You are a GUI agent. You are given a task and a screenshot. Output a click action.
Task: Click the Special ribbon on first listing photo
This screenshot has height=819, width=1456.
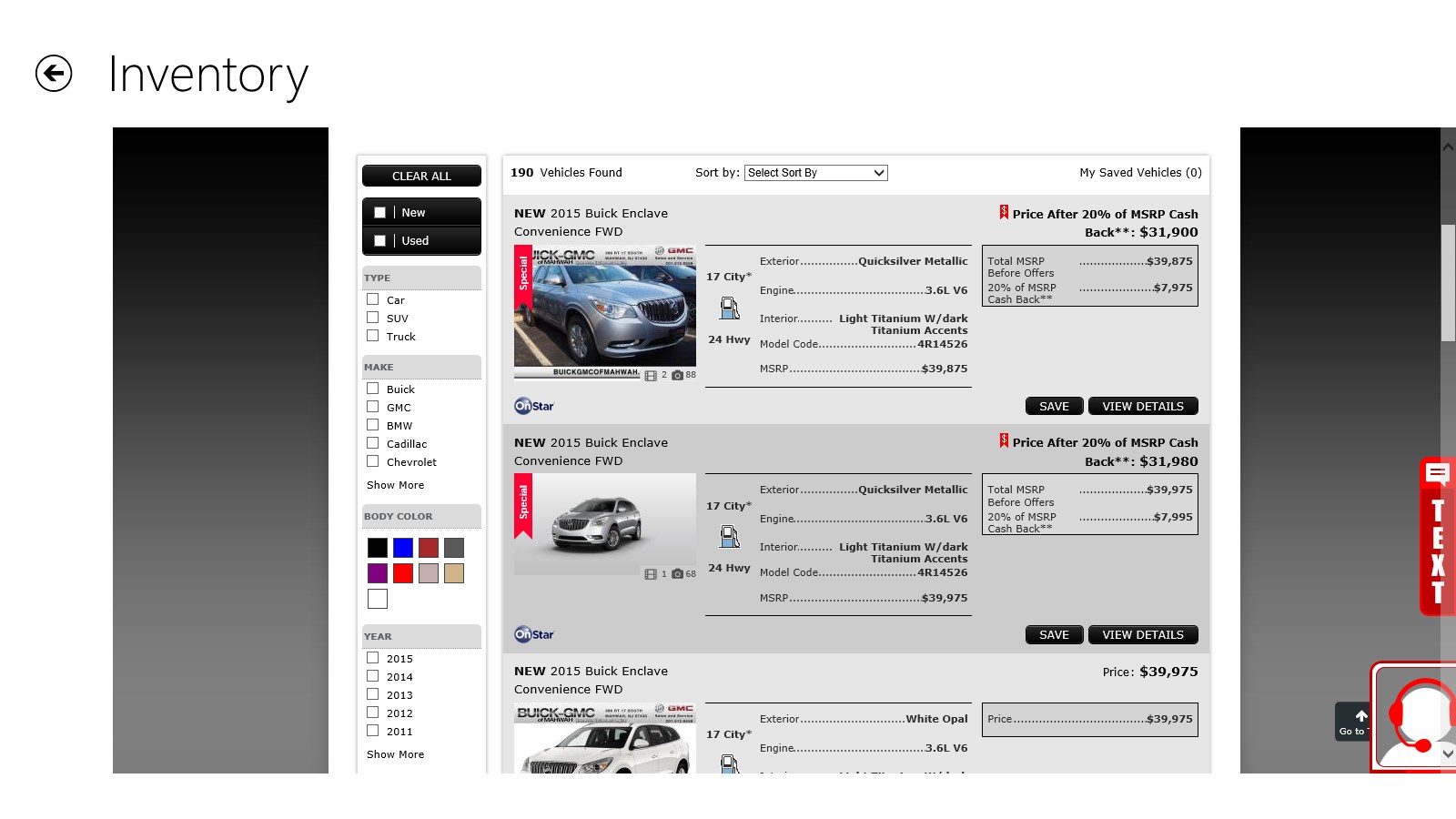523,278
